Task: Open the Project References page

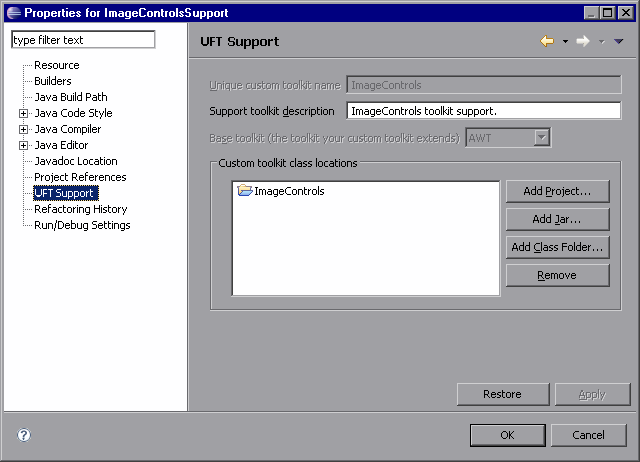Action: pyautogui.click(x=80, y=177)
